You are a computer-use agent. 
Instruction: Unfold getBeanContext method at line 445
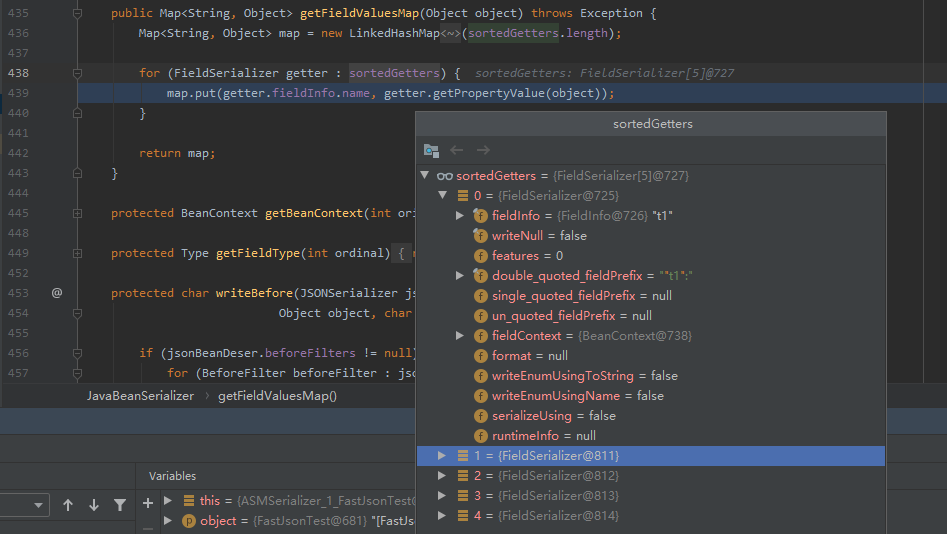coord(77,213)
